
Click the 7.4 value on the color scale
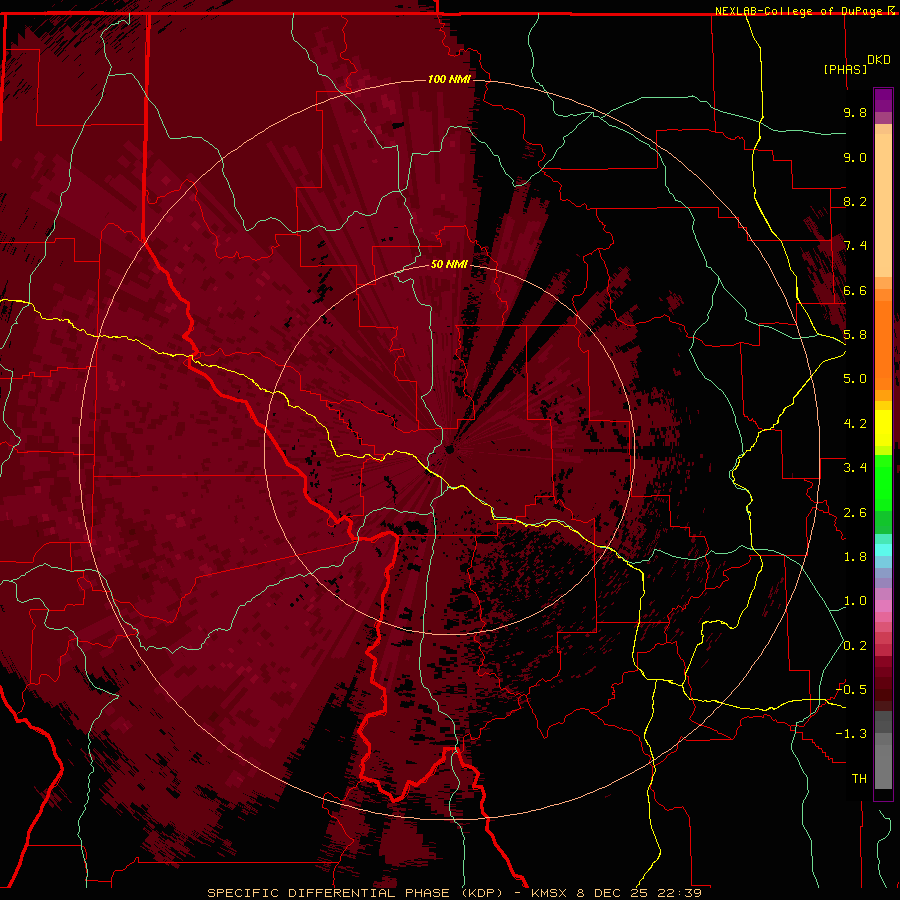tap(855, 246)
